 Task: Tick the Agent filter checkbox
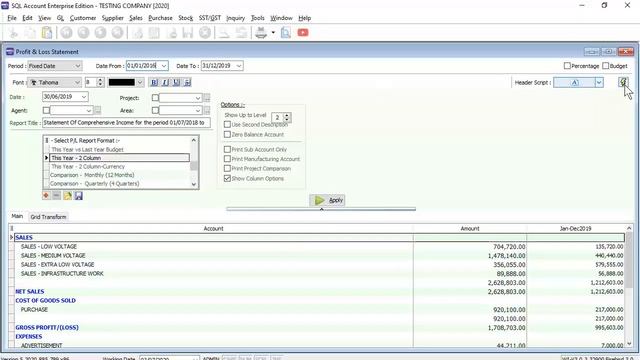point(46,111)
